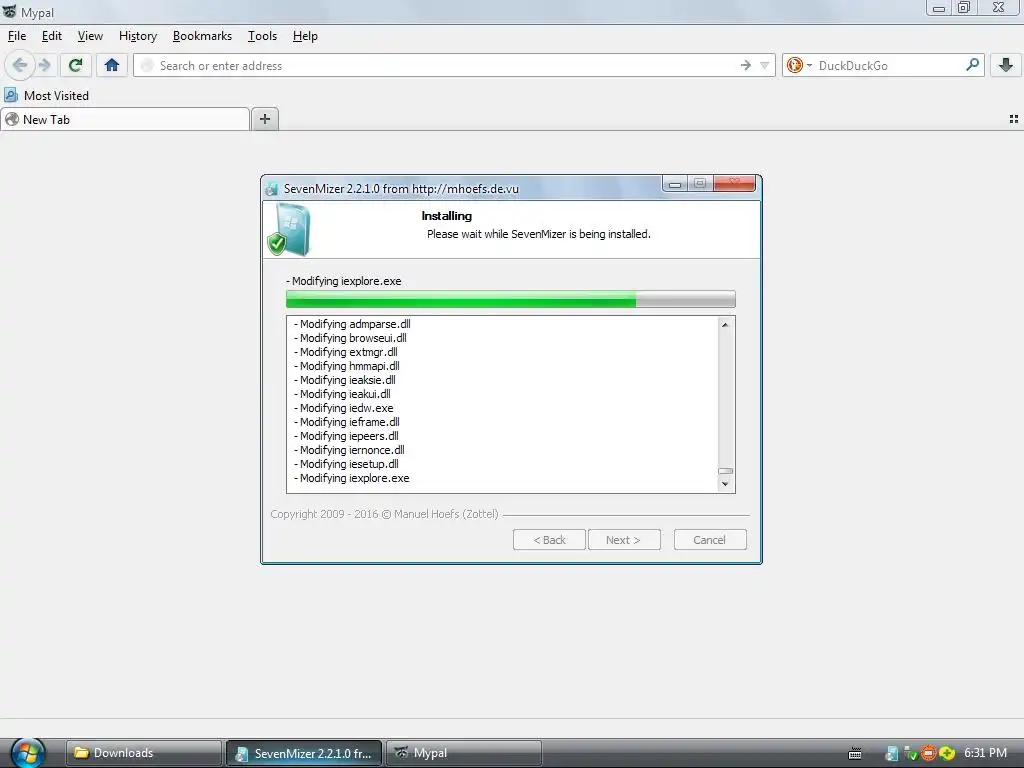
Task: Click the tab groups icon at right
Action: pyautogui.click(x=1014, y=119)
